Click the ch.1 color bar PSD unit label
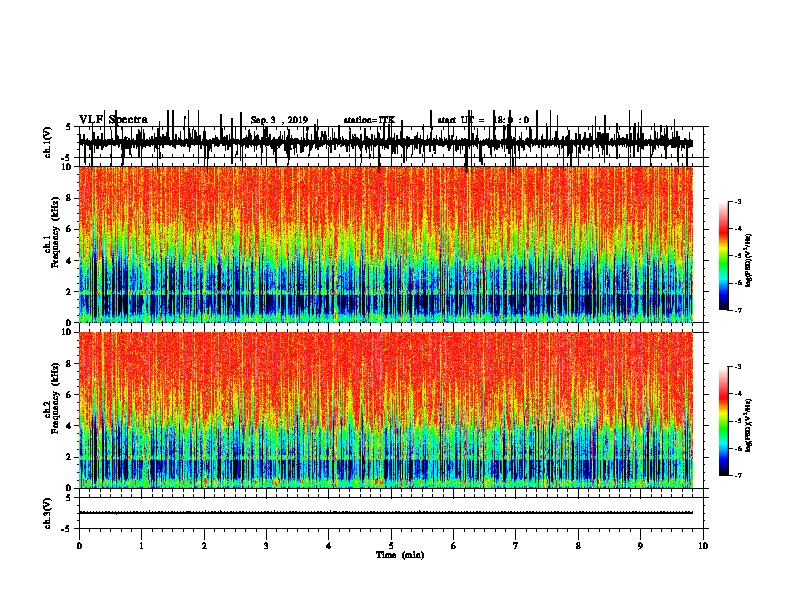The height and width of the screenshot is (612, 792). point(749,260)
